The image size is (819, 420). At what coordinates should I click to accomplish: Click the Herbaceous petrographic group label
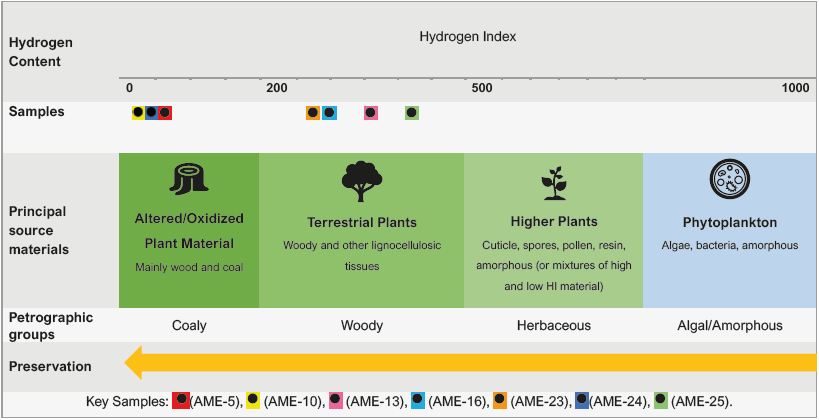point(553,325)
